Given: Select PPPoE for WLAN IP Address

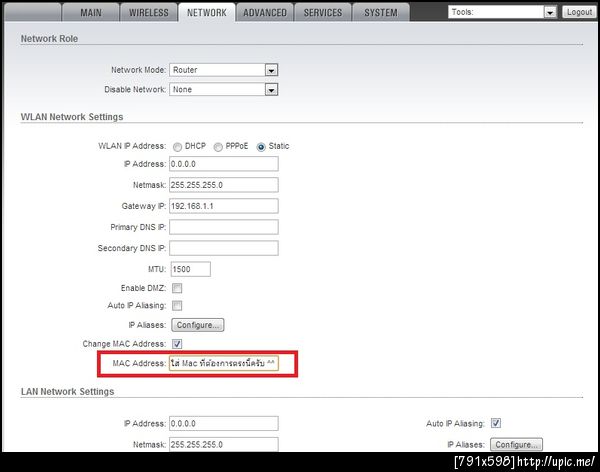Looking at the screenshot, I should [x=218, y=147].
